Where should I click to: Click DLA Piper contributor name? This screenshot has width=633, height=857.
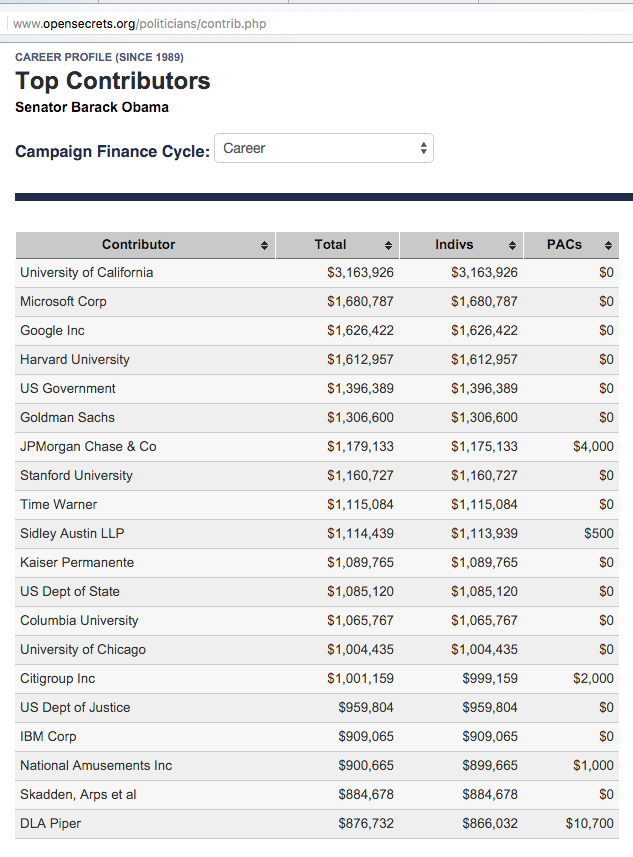(50, 823)
